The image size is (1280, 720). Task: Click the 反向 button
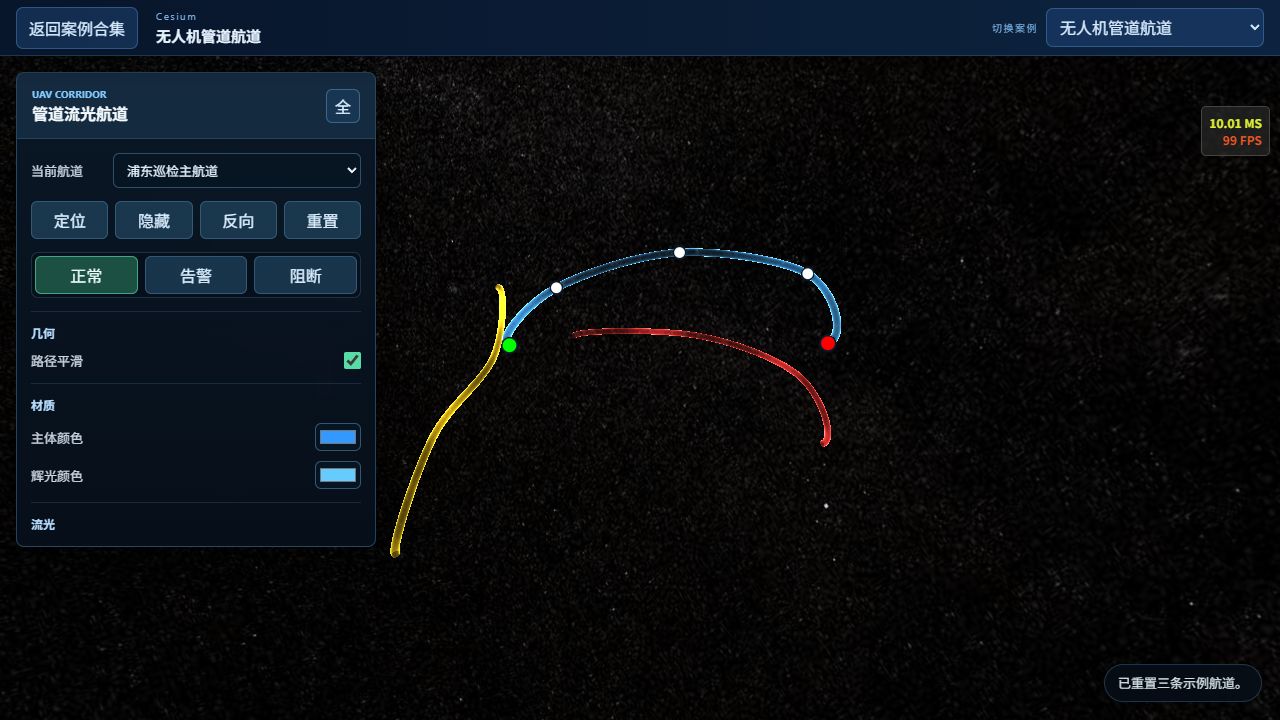pos(238,220)
